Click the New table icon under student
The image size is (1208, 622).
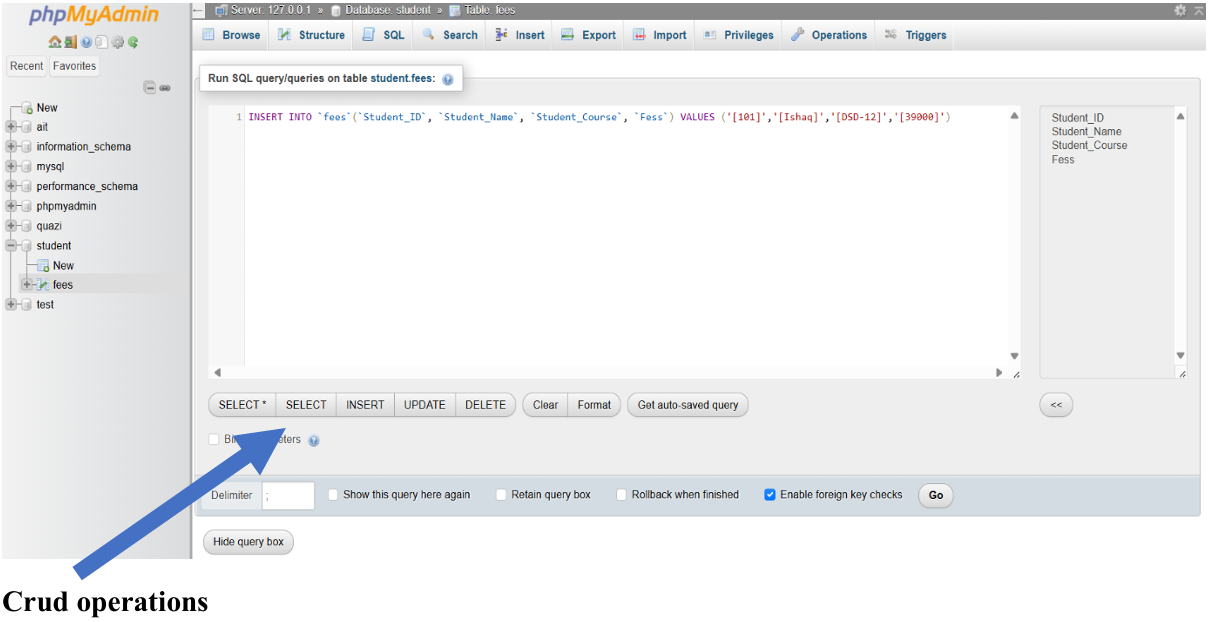click(x=43, y=266)
